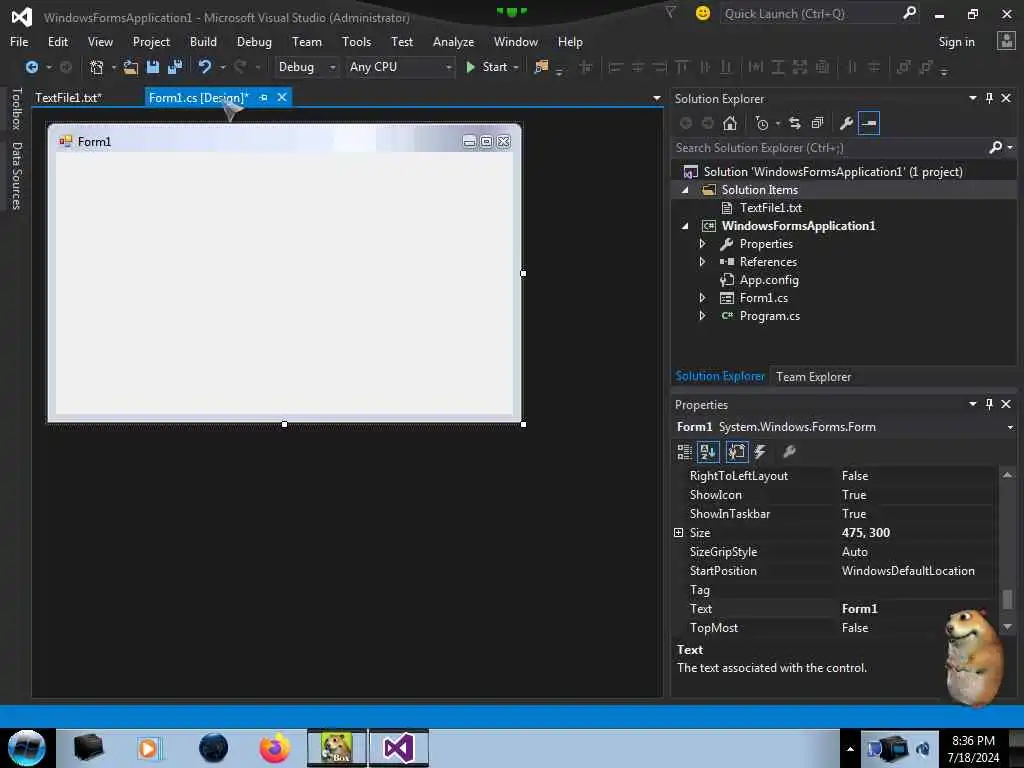This screenshot has width=1024, height=768.
Task: Click the Collapse All icon in Solution Explorer
Action: (817, 123)
